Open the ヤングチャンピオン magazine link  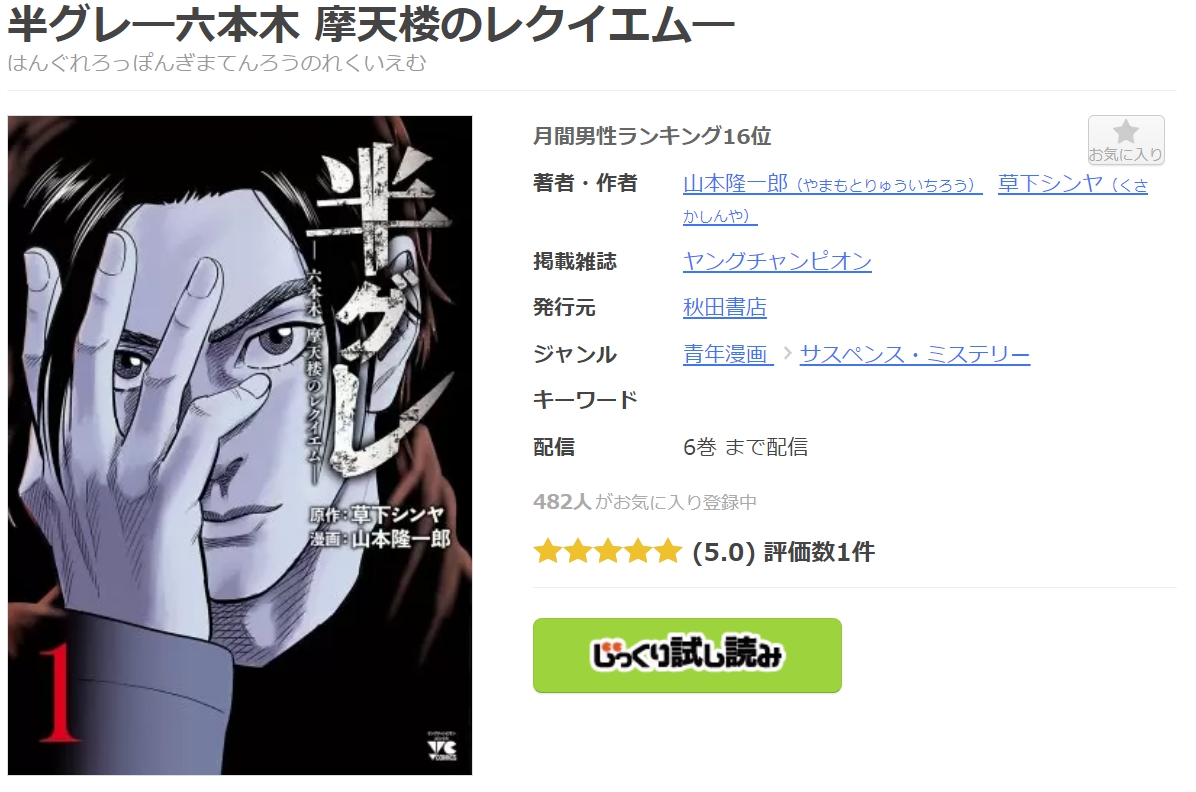pyautogui.click(x=776, y=262)
